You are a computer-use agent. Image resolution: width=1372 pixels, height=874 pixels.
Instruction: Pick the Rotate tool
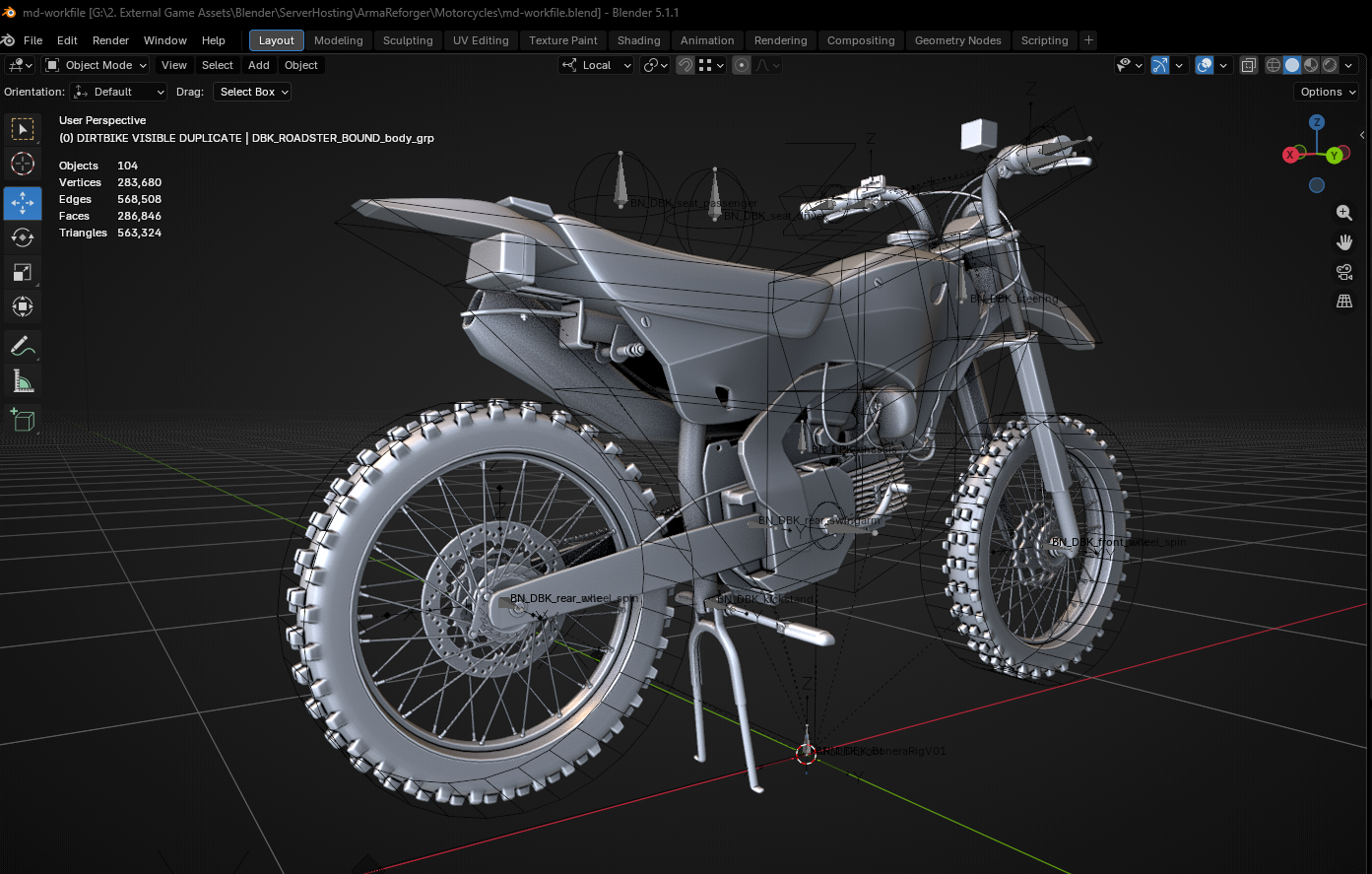(23, 237)
